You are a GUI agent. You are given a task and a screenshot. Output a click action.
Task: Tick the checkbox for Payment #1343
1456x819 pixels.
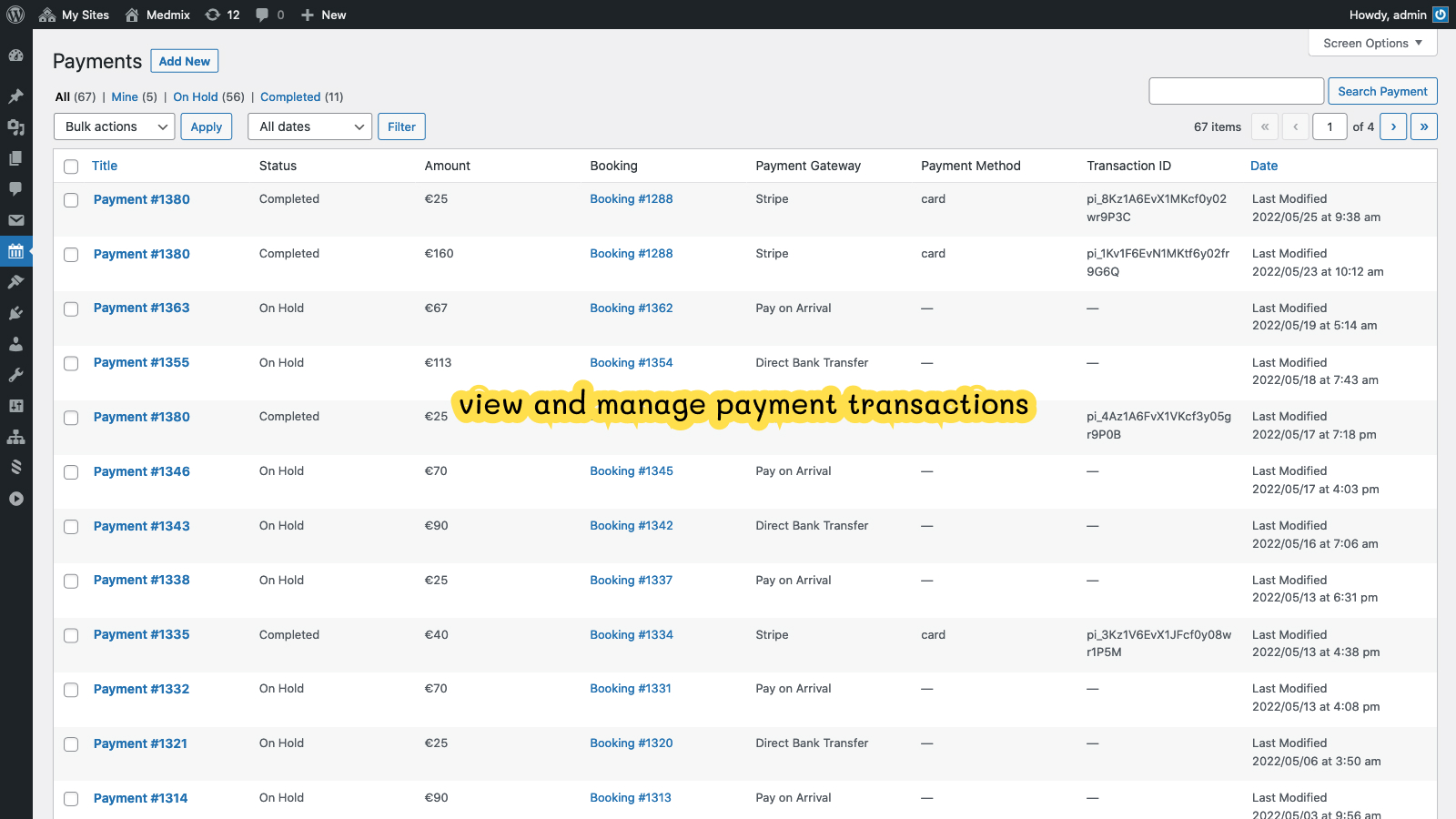[x=71, y=527]
